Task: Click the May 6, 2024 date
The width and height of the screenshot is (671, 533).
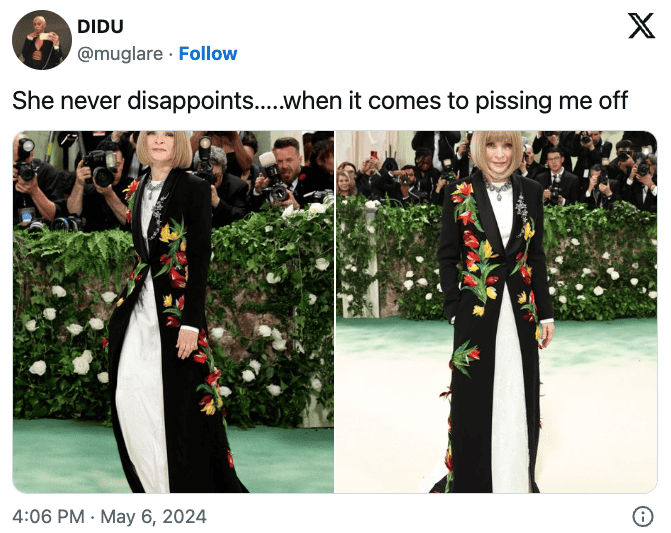Action: coord(153,516)
